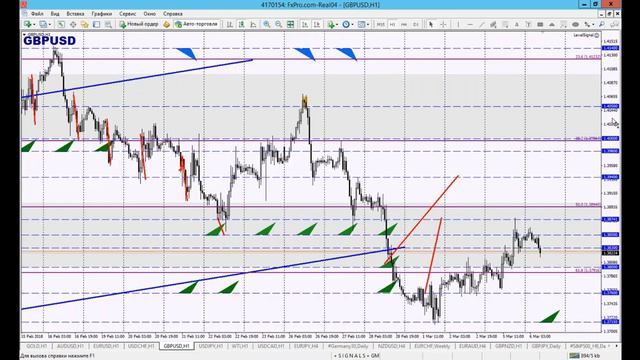640x360 pixels.
Task: Open the AUDUSD,H1 chart tab
Action: pyautogui.click(x=70, y=346)
